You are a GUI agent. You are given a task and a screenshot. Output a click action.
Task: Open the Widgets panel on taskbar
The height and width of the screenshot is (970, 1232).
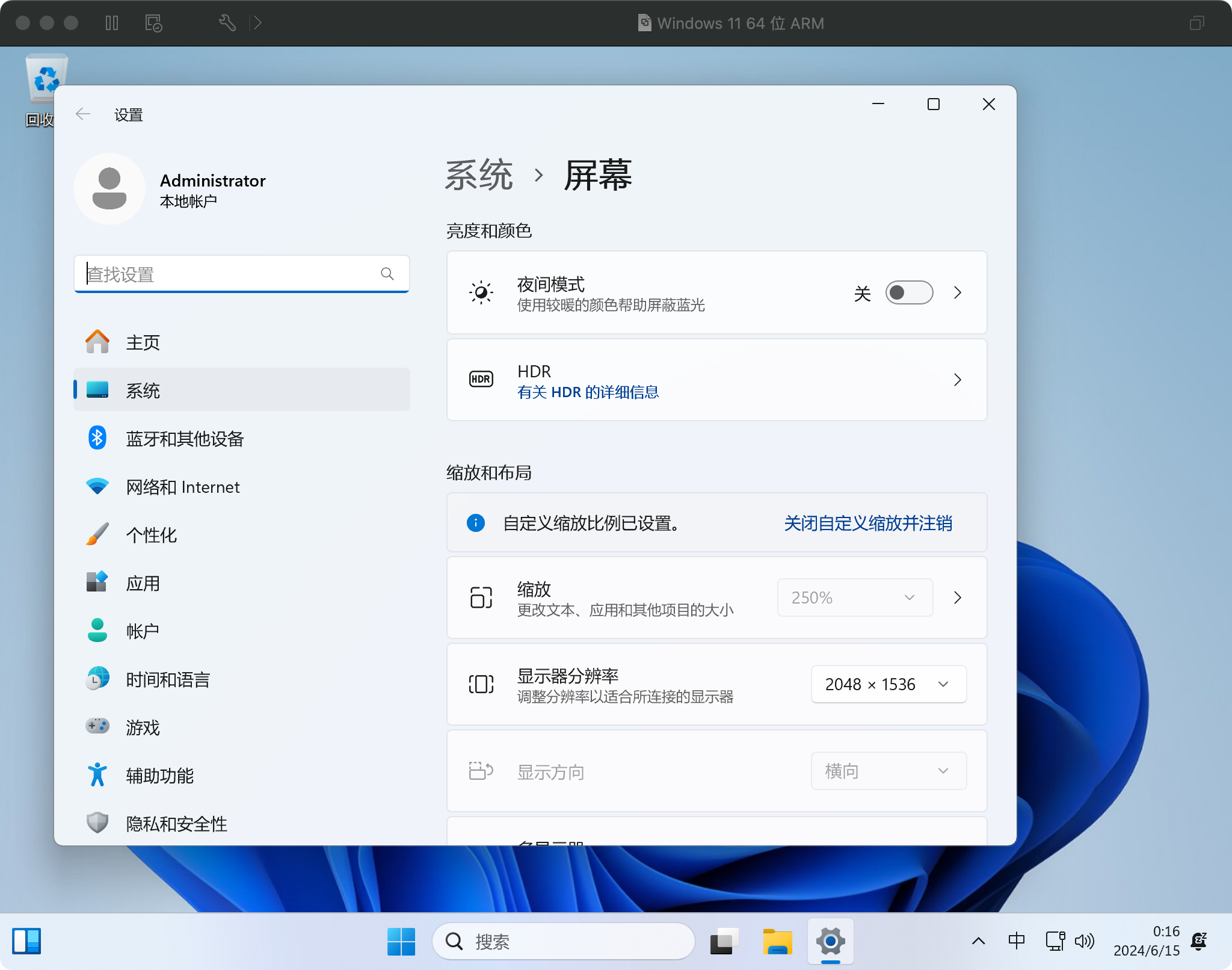pyautogui.click(x=27, y=942)
